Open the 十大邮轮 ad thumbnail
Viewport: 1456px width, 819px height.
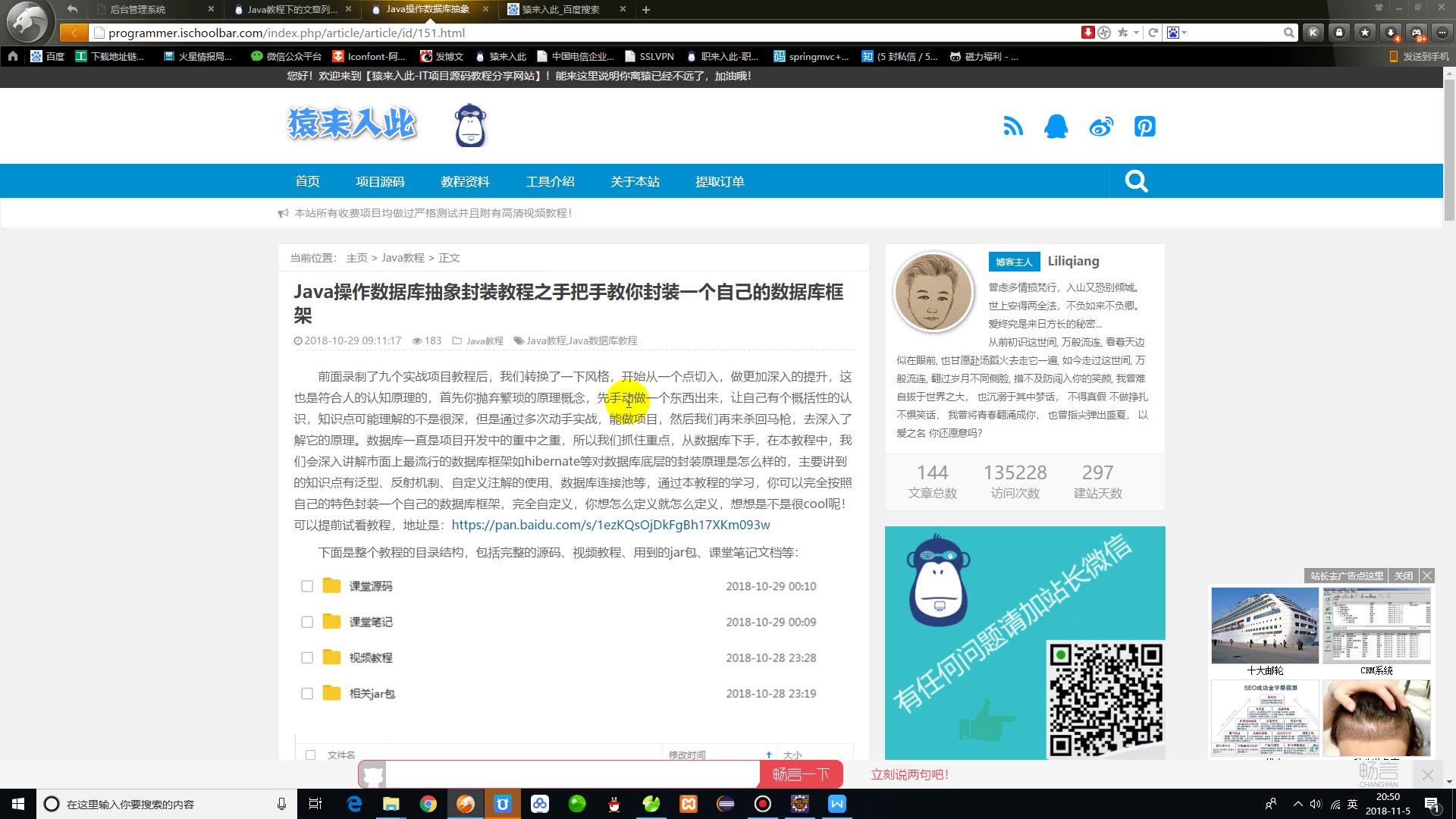click(1264, 626)
